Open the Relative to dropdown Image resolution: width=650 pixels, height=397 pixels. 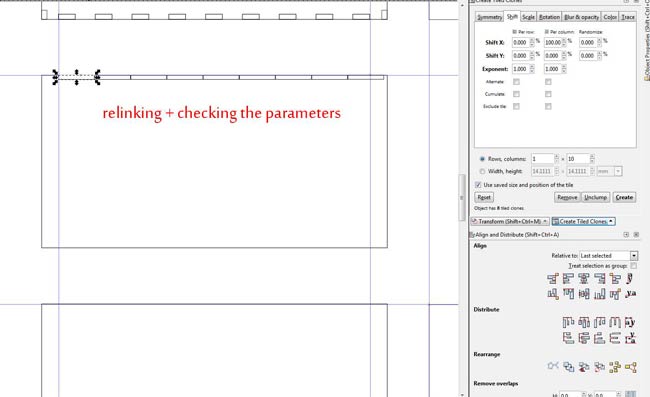point(608,256)
